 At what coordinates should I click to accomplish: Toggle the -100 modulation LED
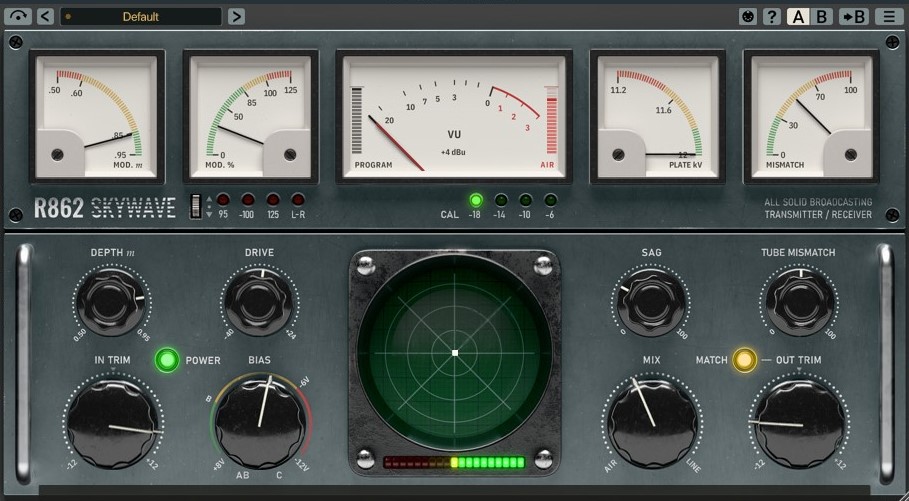[248, 200]
